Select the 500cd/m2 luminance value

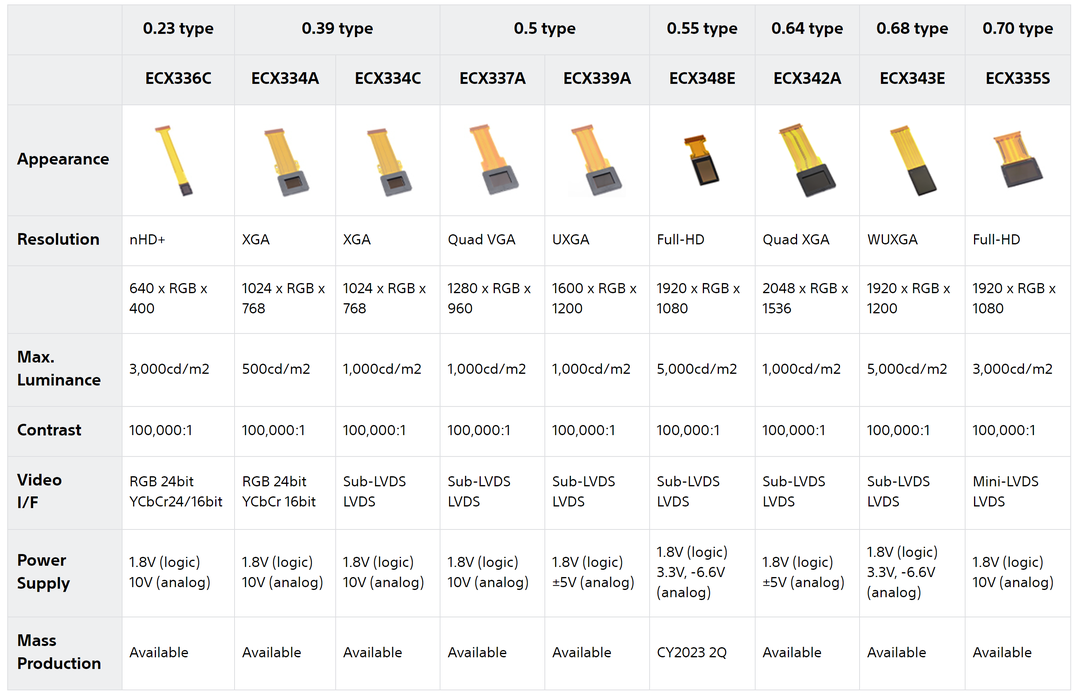click(x=276, y=369)
